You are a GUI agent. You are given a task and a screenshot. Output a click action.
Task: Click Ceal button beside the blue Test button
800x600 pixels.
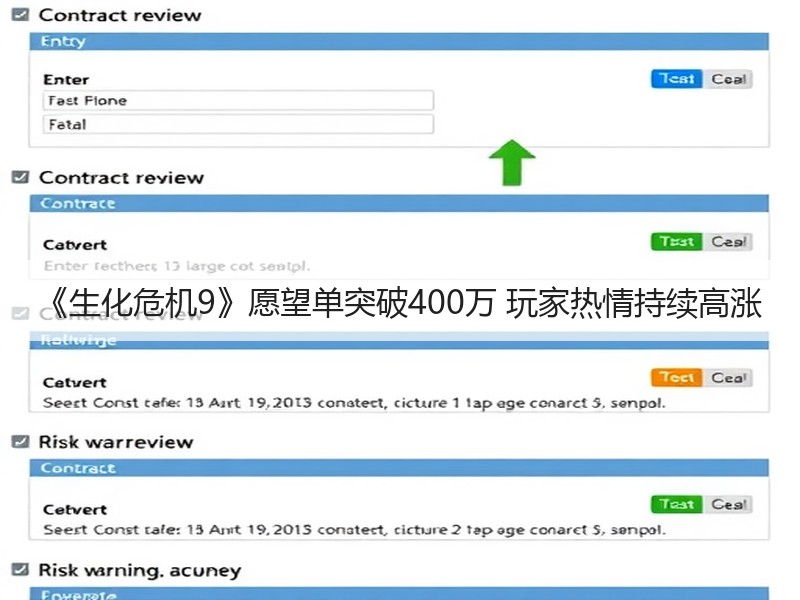click(x=728, y=79)
